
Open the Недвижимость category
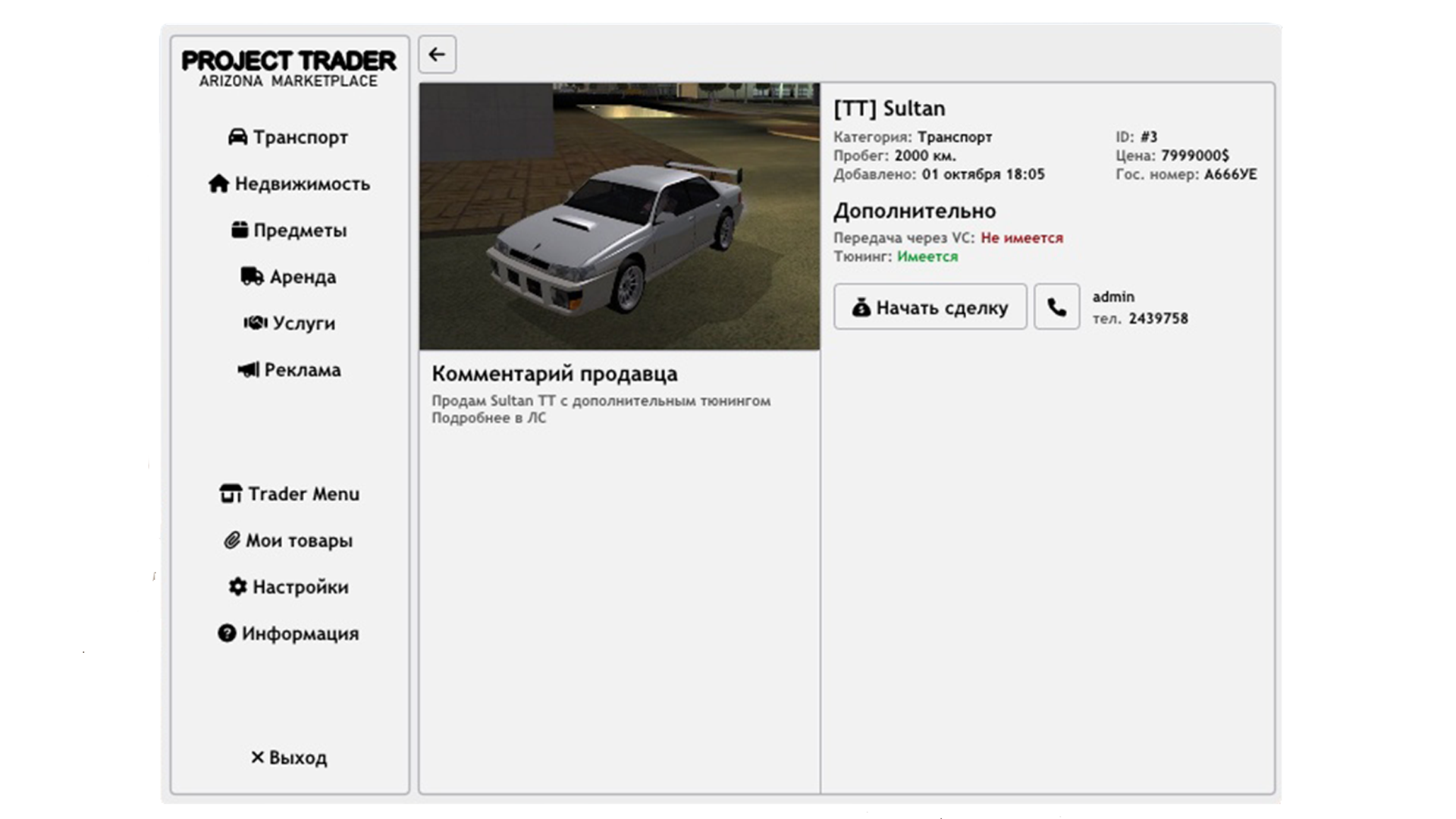289,184
